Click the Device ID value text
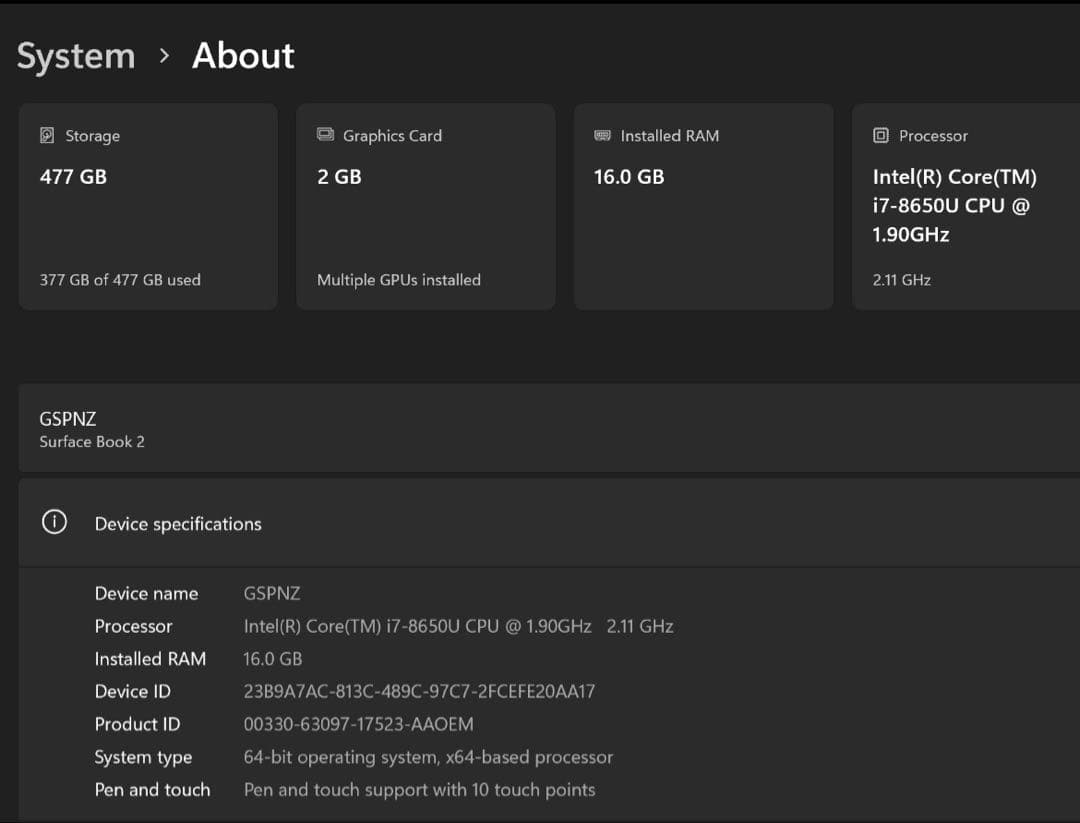This screenshot has width=1080, height=823. [x=419, y=691]
